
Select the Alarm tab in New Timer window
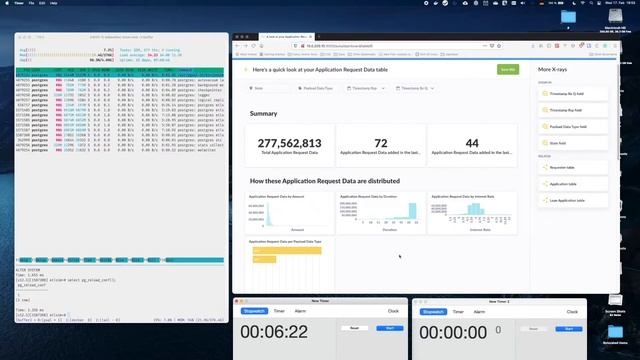pos(300,311)
